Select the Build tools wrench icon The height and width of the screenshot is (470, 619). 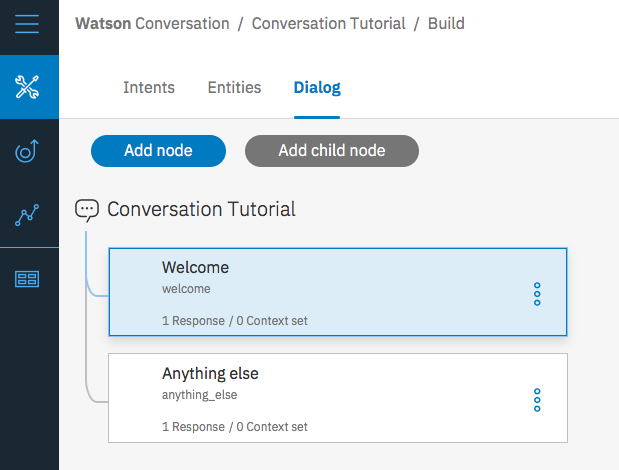[28, 87]
